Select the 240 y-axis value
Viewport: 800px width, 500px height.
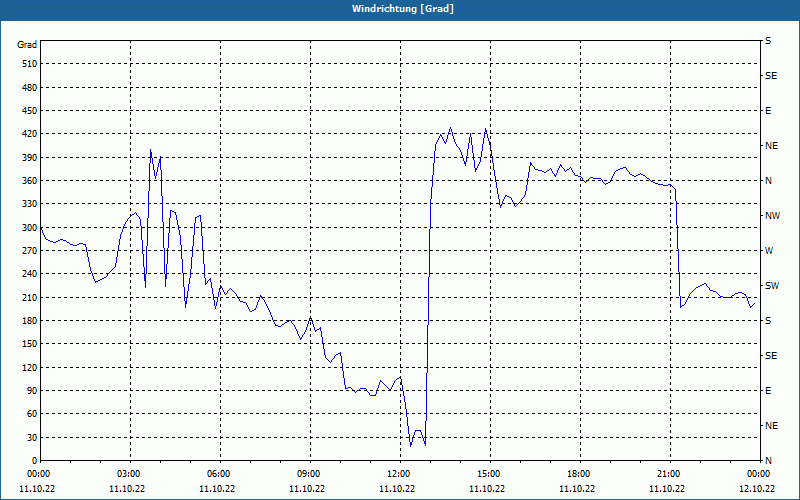(x=30, y=273)
